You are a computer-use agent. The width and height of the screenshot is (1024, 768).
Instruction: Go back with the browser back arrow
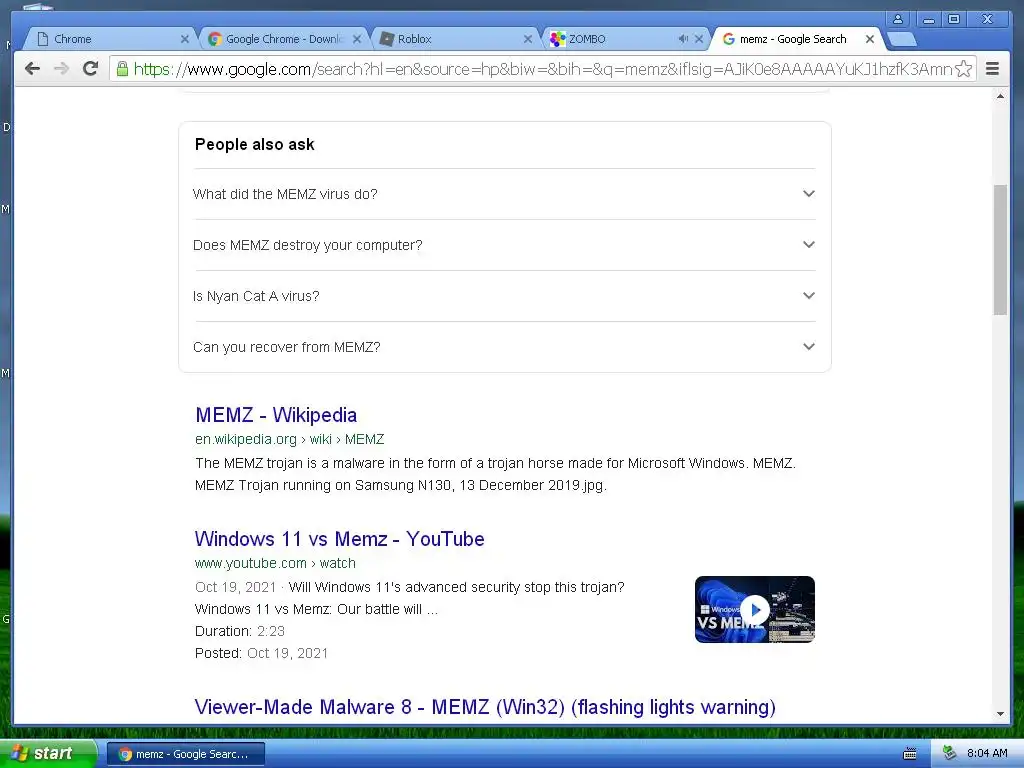[32, 69]
